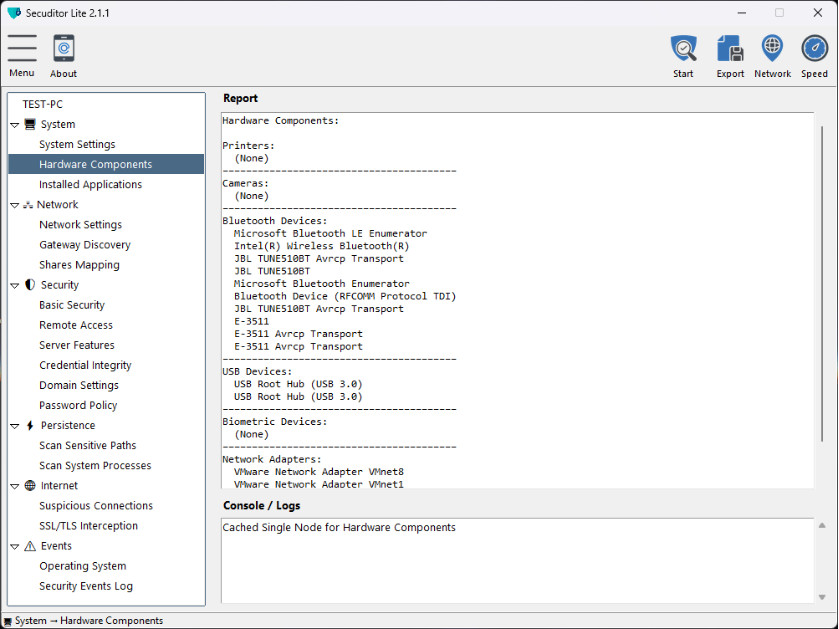Start a scan with Start icon
The width and height of the screenshot is (839, 629).
[683, 49]
